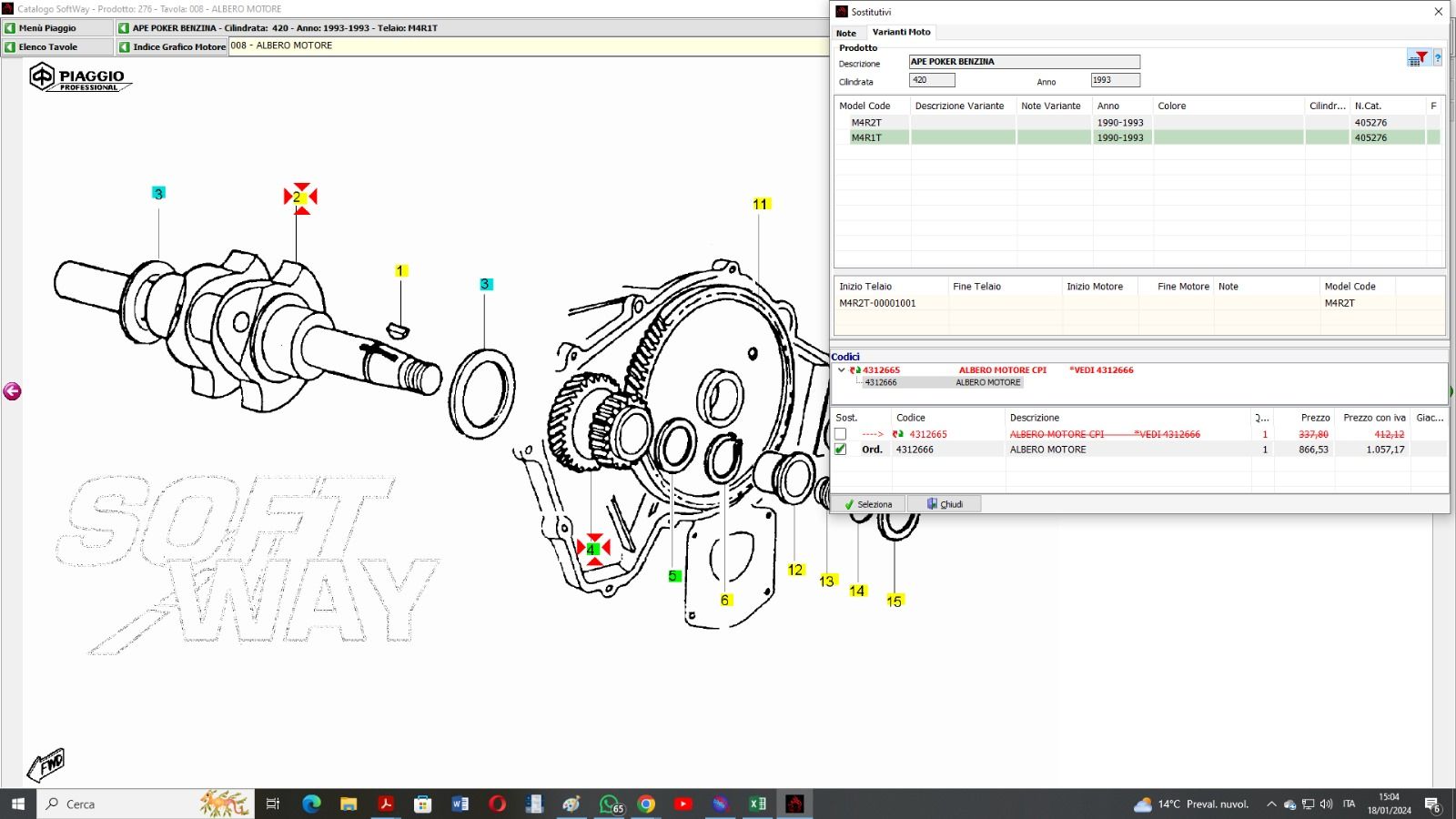Screen dimensions: 1456x819
Task: Switch to the Note tab
Action: (x=846, y=33)
